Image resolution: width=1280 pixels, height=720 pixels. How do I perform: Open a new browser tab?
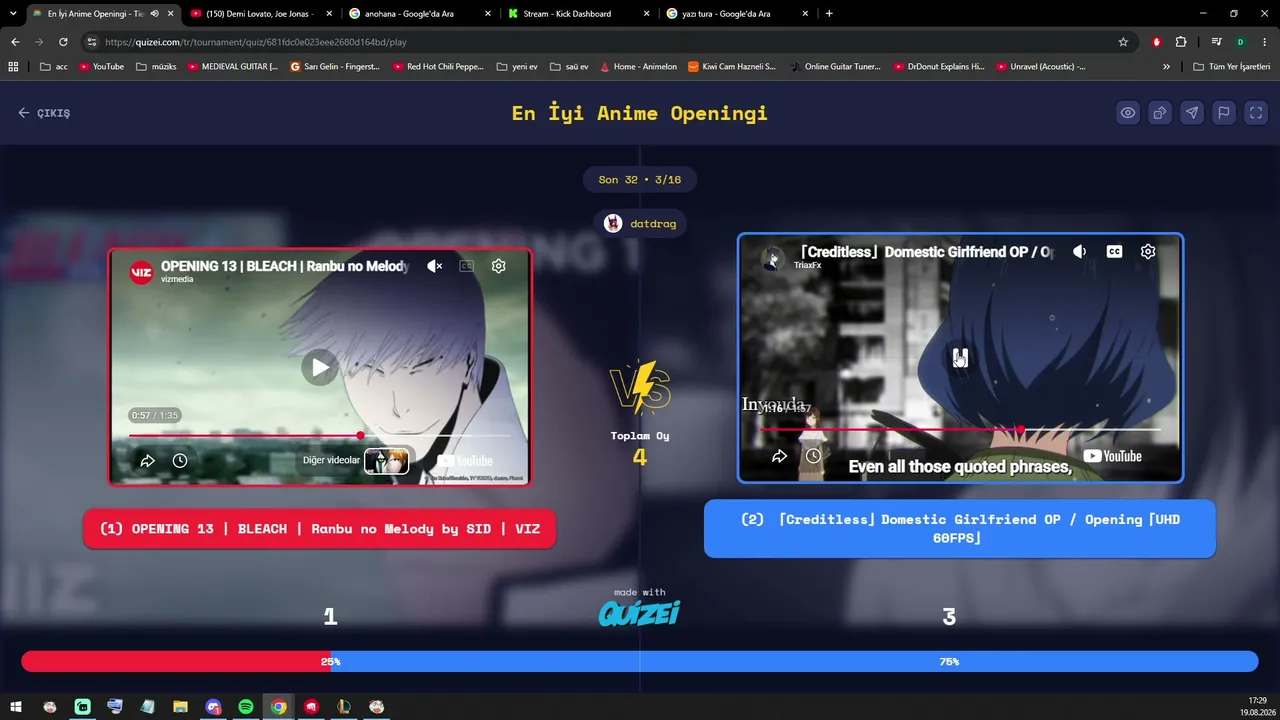(829, 14)
